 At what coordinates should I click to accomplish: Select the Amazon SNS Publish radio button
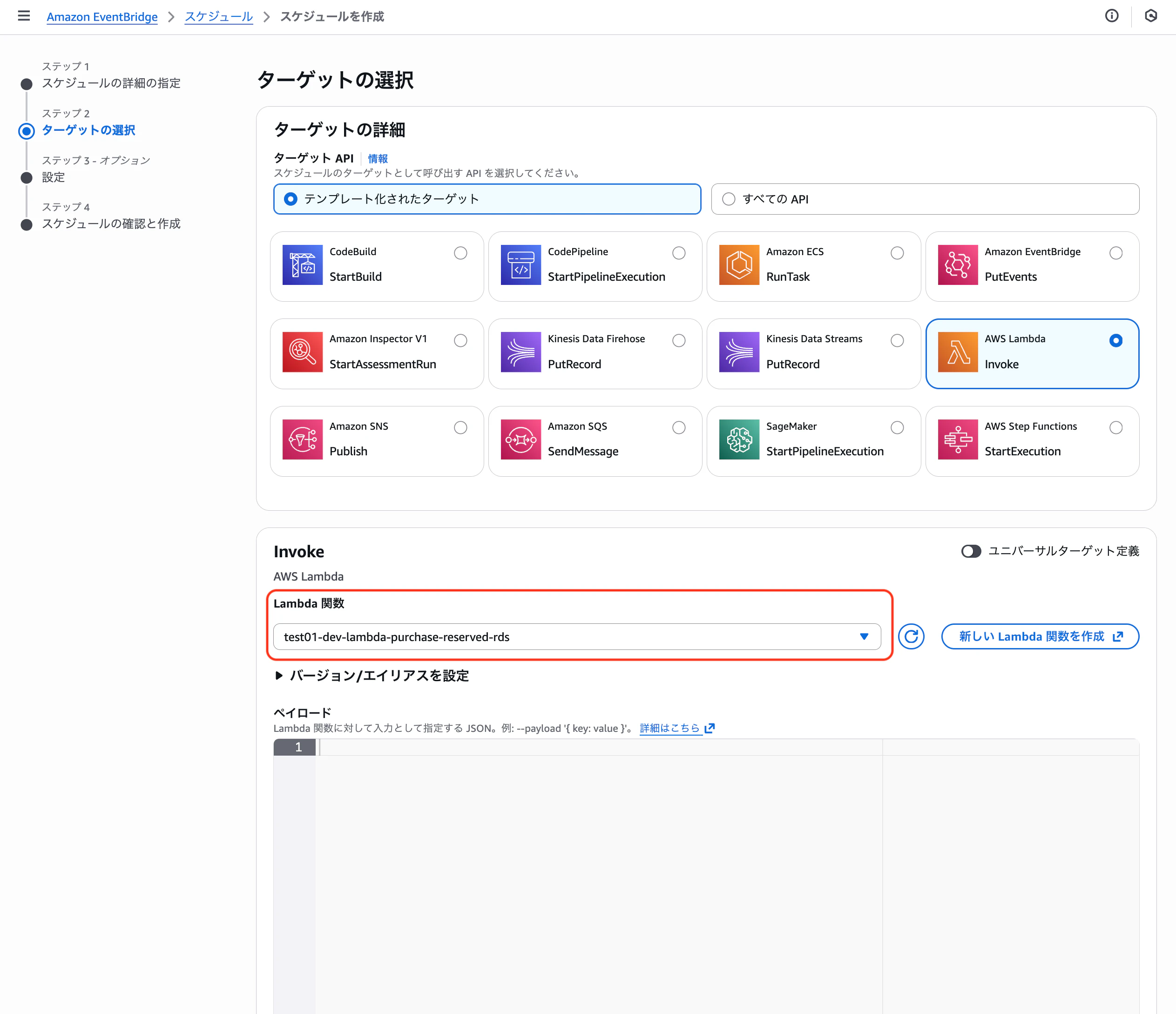[460, 427]
